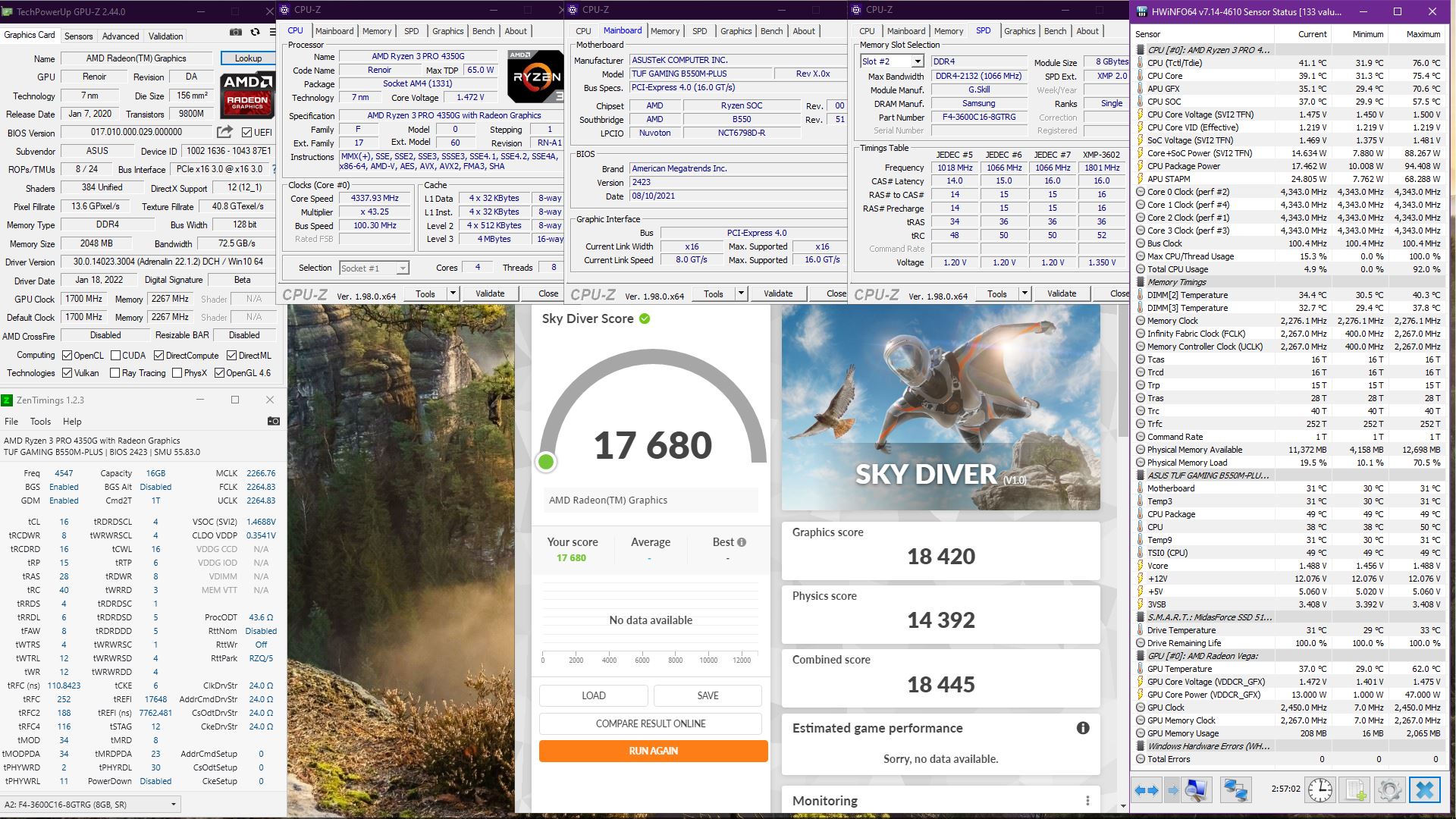This screenshot has width=1456, height=819.
Task: Toggle the CUDA checkbox
Action: tap(115, 355)
